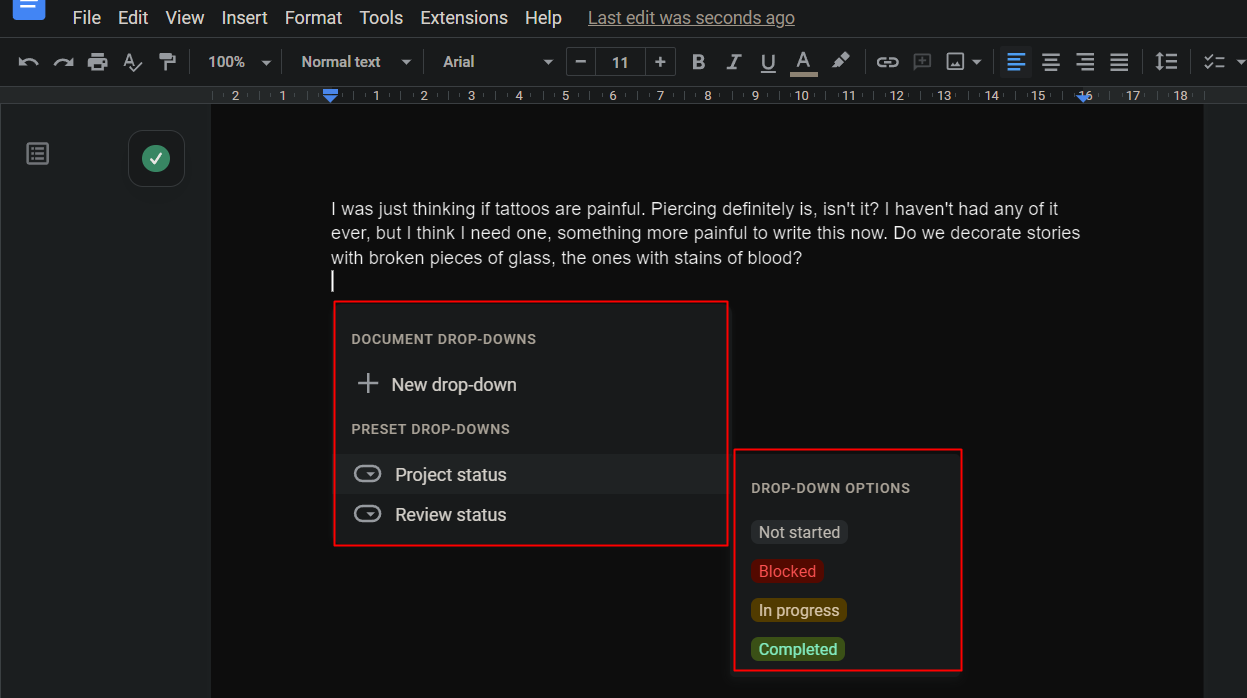Open the highlight color marker
This screenshot has width=1247, height=698.
click(x=841, y=62)
